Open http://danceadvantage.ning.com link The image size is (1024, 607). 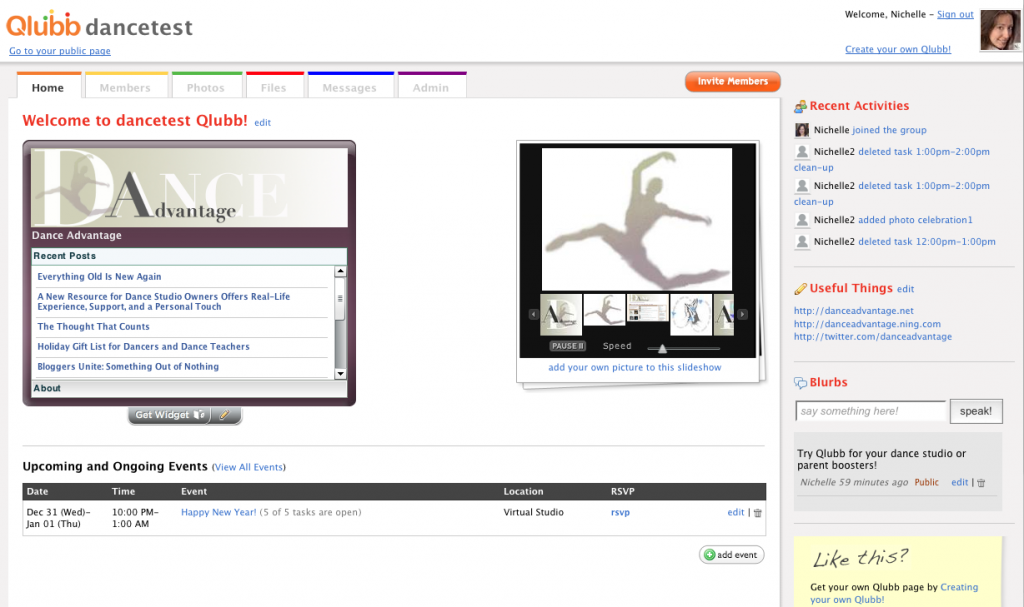click(x=867, y=324)
